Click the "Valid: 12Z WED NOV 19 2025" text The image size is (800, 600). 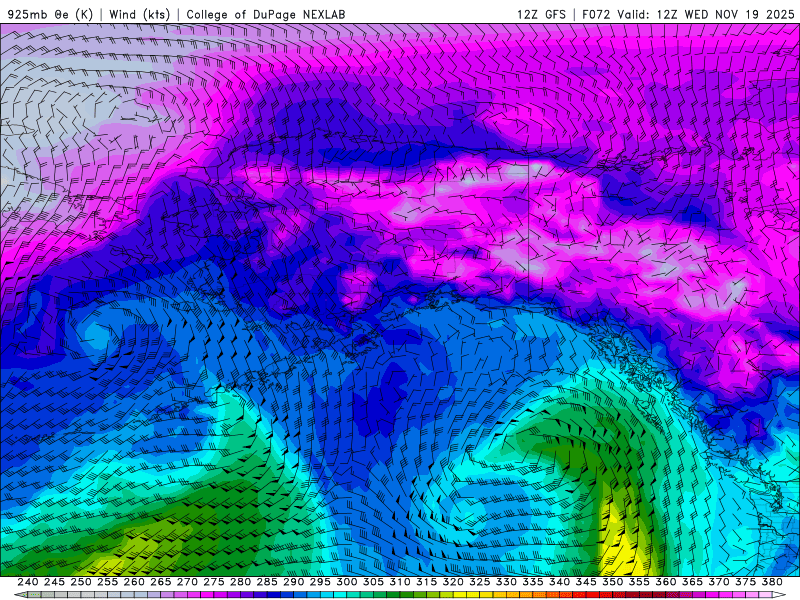click(706, 14)
